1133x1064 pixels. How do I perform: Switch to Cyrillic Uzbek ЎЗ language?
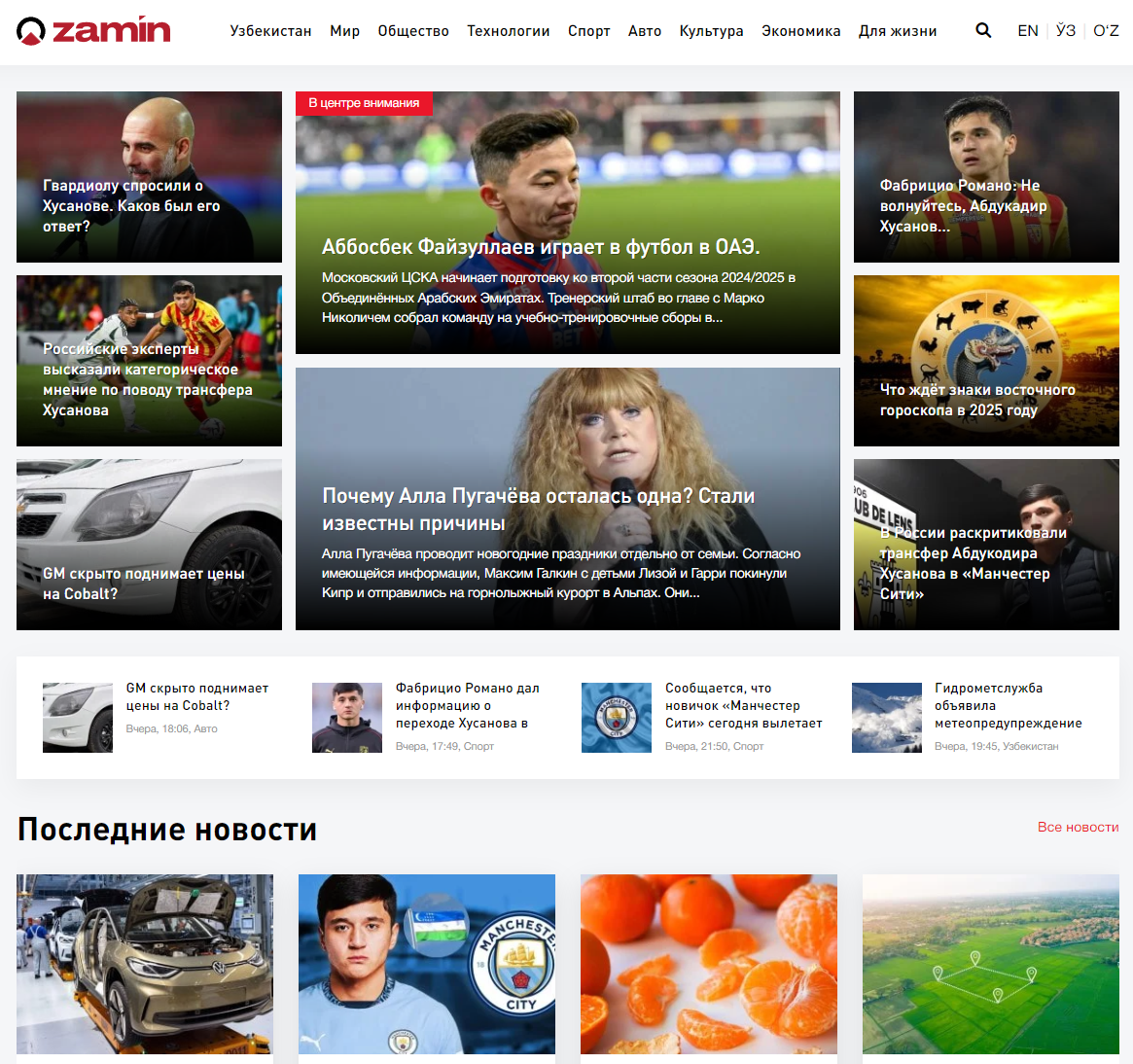click(x=1066, y=31)
